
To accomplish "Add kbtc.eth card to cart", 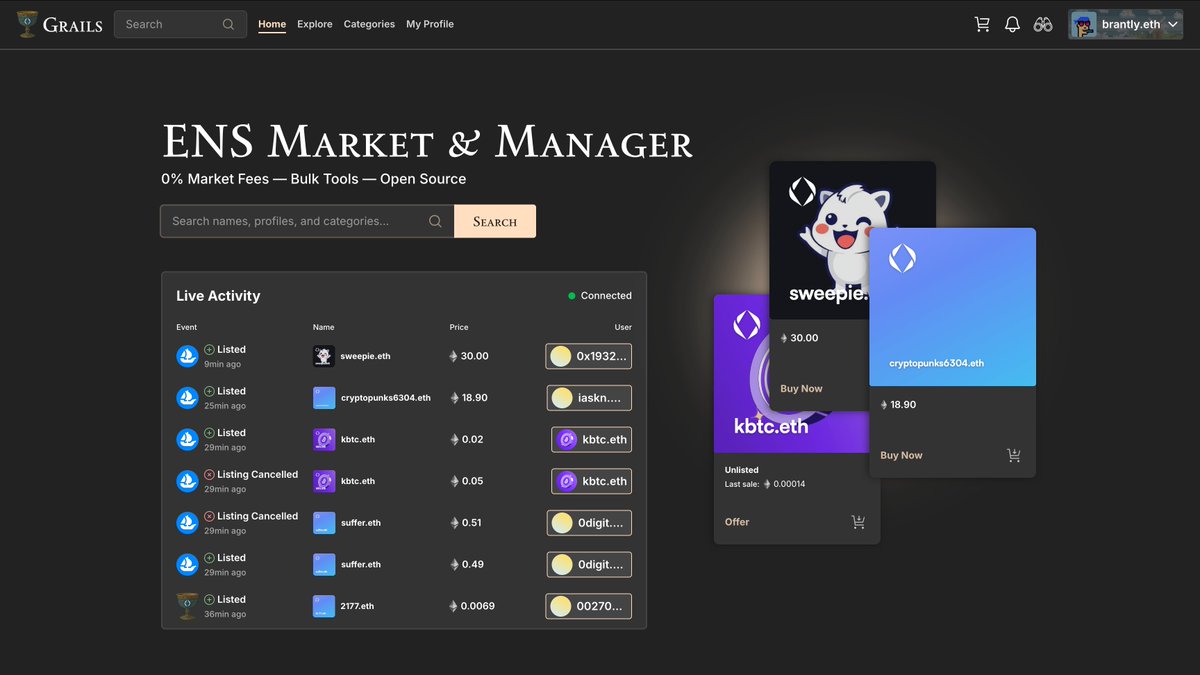I will [858, 522].
